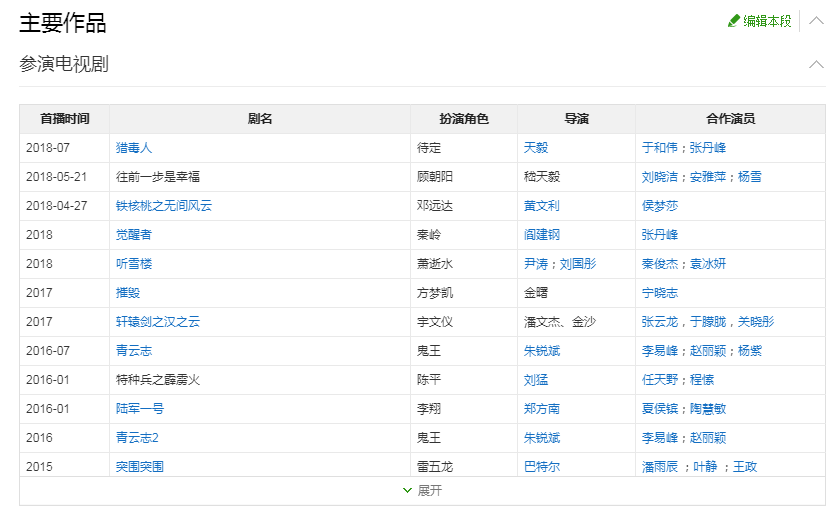The height and width of the screenshot is (512, 829).
Task: Open actor 叶静 link
Action: point(705,467)
